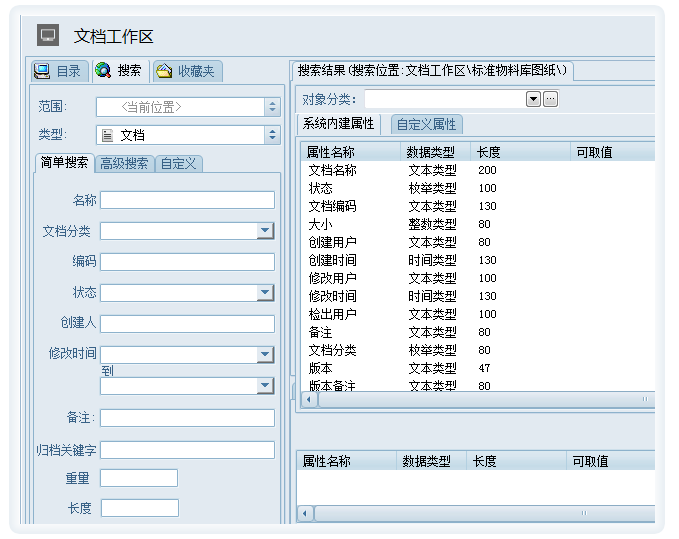Select the 文档编码 row in attribute table

[x=333, y=206]
